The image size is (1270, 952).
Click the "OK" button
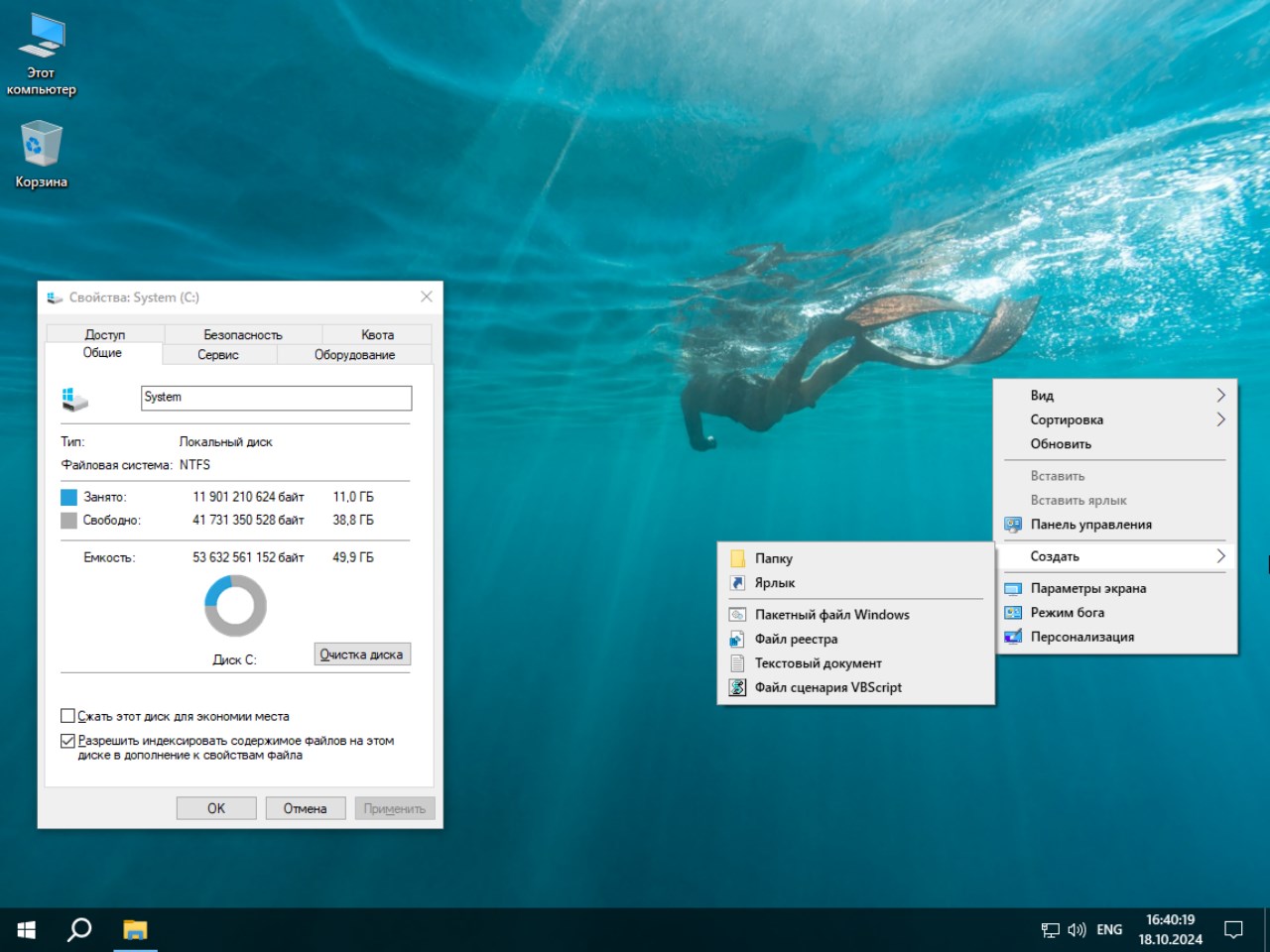(x=216, y=808)
